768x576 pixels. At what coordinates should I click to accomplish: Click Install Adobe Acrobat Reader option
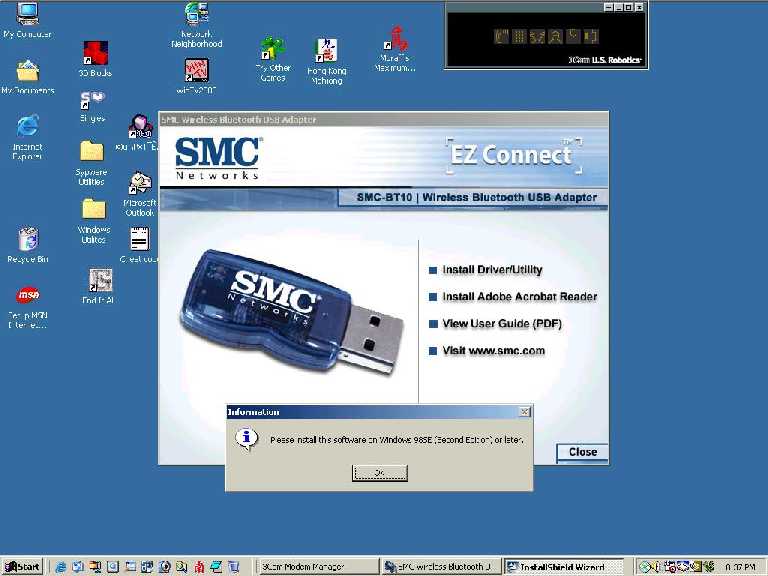click(x=520, y=297)
